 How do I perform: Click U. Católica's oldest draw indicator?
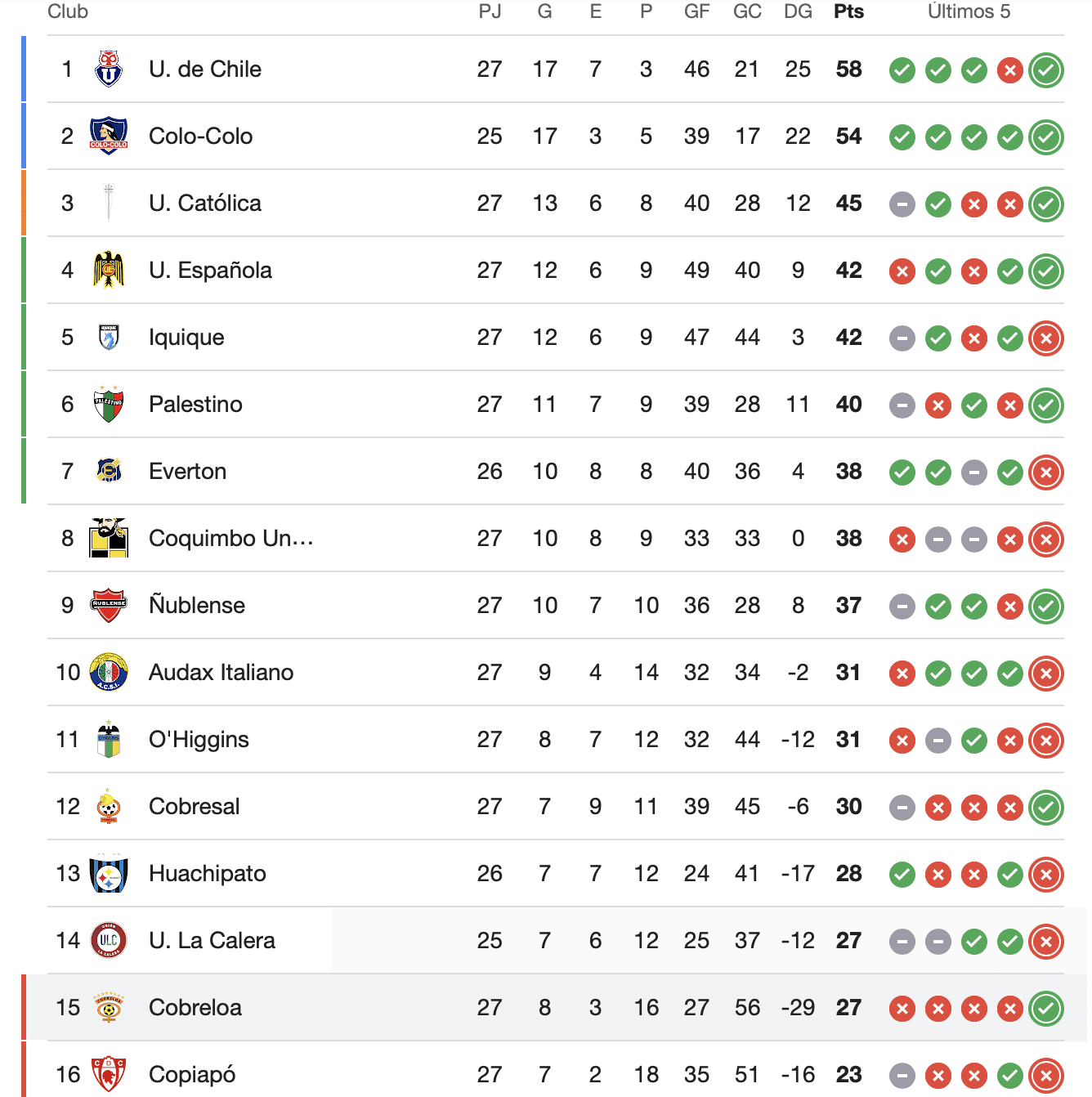point(902,204)
